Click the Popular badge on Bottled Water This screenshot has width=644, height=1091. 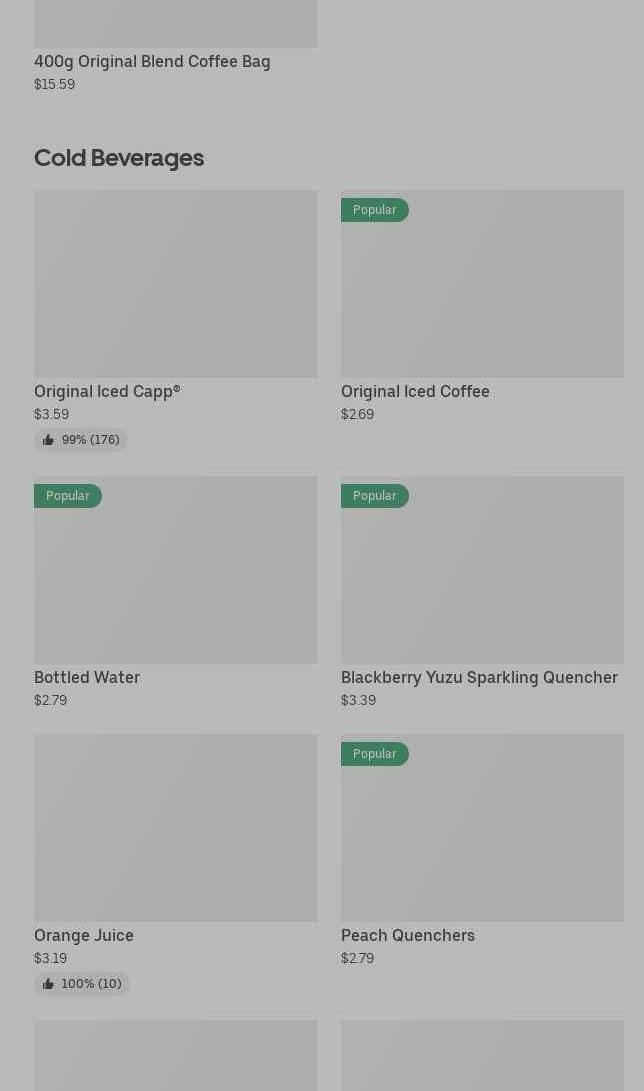click(67, 496)
